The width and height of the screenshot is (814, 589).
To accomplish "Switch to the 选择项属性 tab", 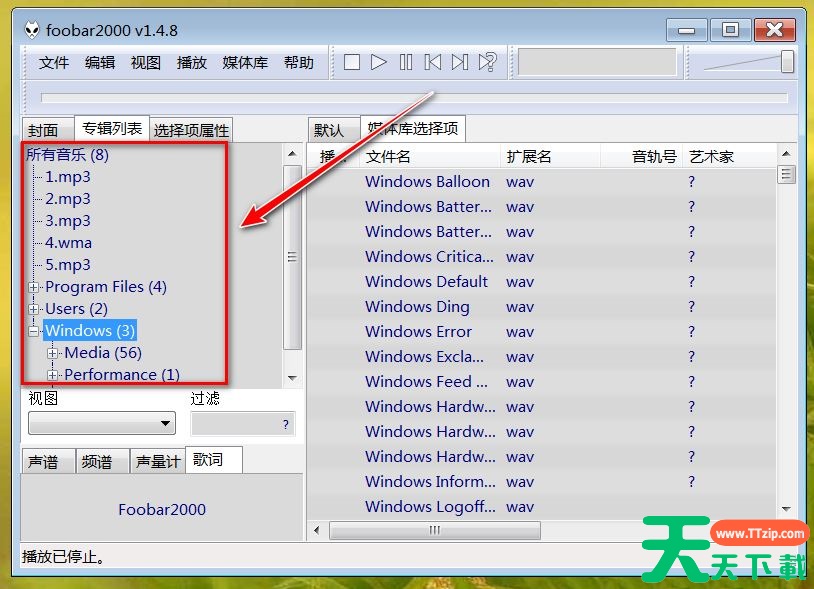I will pyautogui.click(x=191, y=130).
